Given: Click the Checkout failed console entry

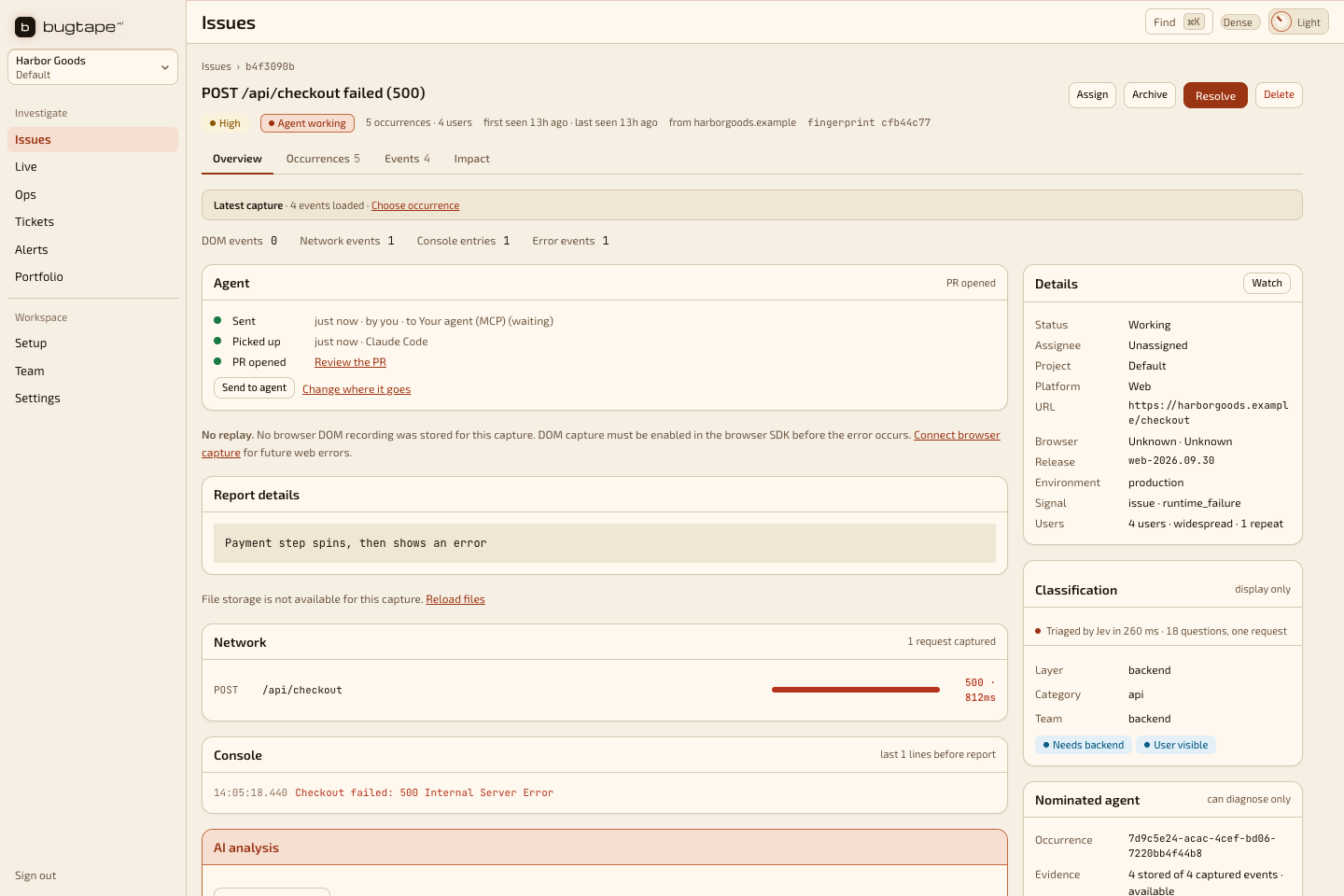Looking at the screenshot, I should click(x=605, y=793).
